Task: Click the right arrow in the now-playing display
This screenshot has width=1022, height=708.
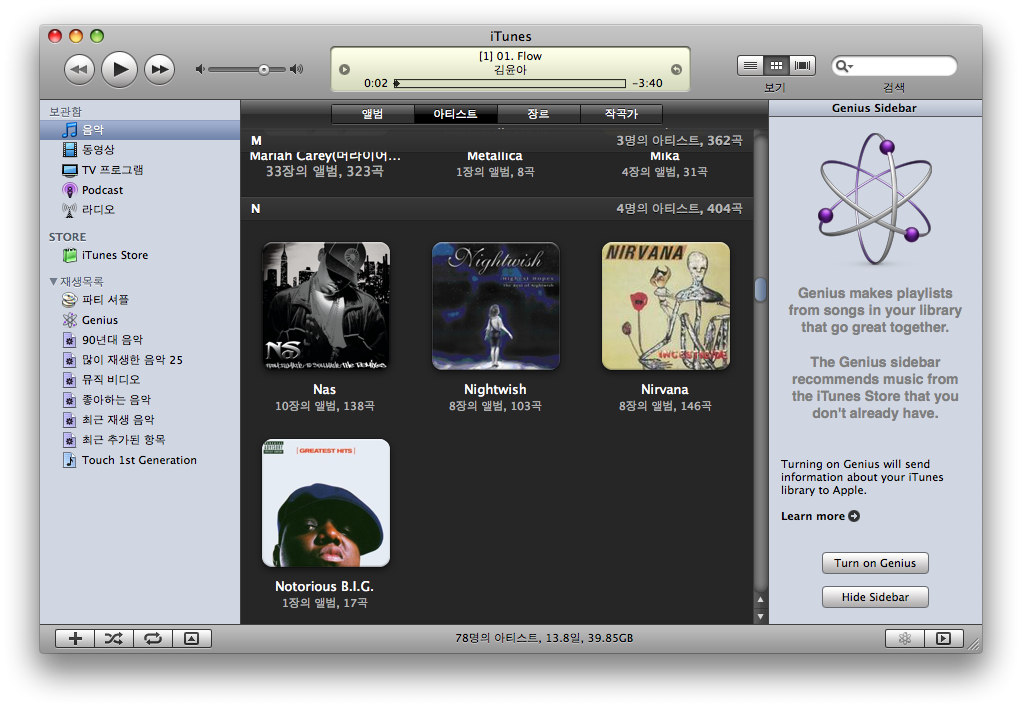Action: [677, 70]
